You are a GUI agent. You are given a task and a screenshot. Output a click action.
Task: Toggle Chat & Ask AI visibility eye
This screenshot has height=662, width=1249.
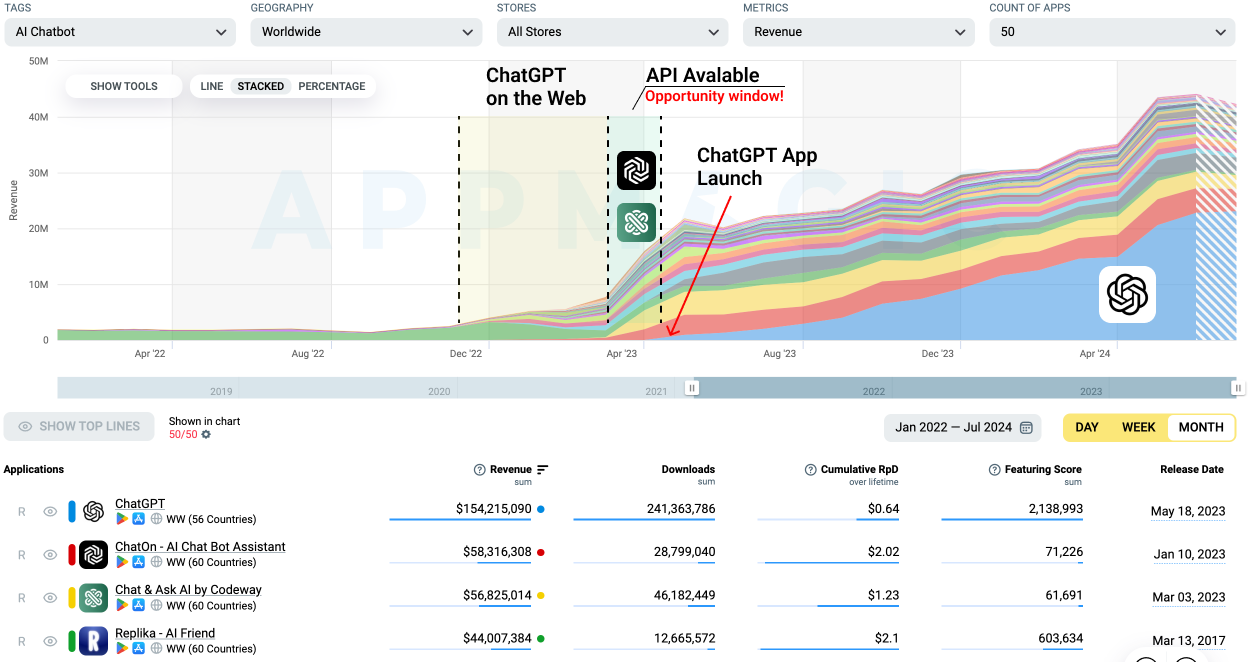tap(50, 598)
